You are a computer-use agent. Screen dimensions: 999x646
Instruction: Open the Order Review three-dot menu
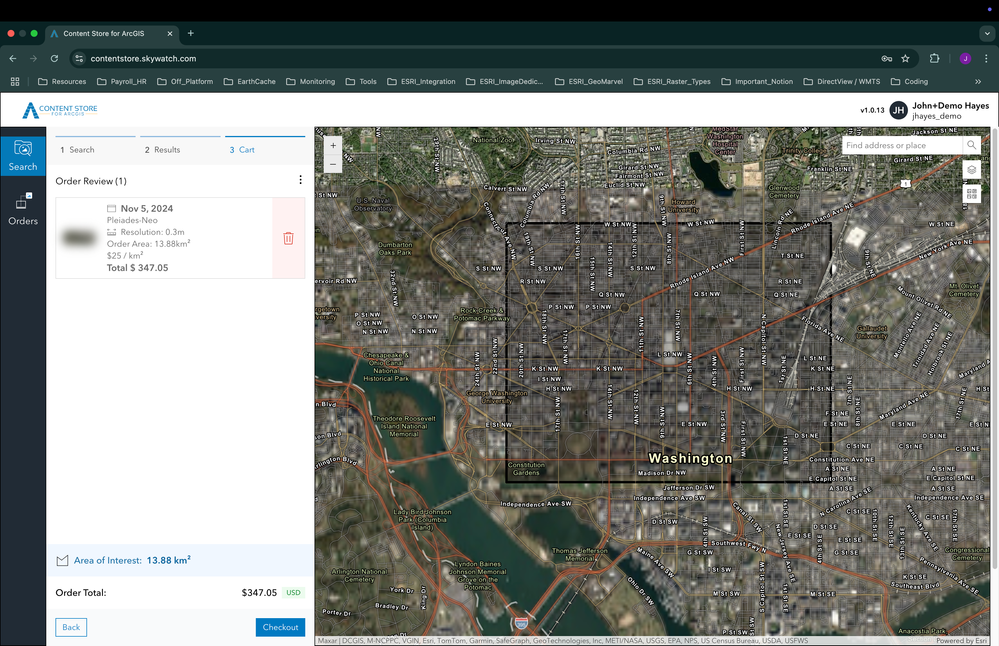tap(299, 179)
